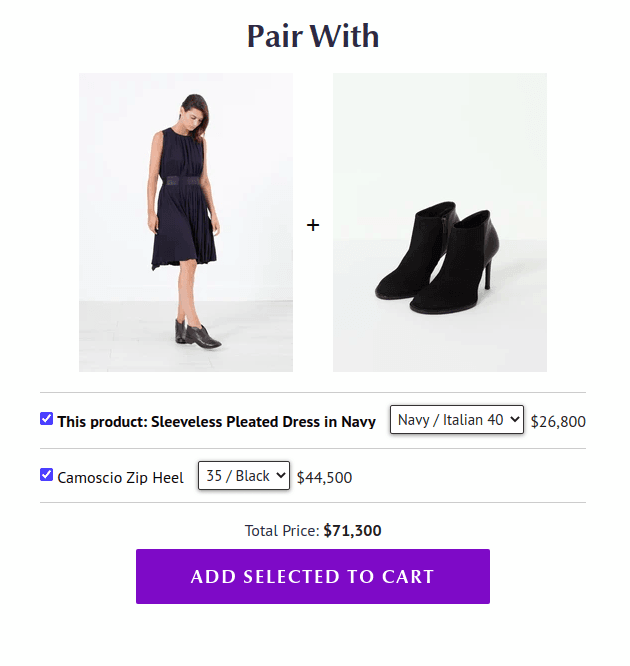Open the Camoscio Zip Heel product link
The height and width of the screenshot is (666, 630).
pyautogui.click(x=121, y=478)
